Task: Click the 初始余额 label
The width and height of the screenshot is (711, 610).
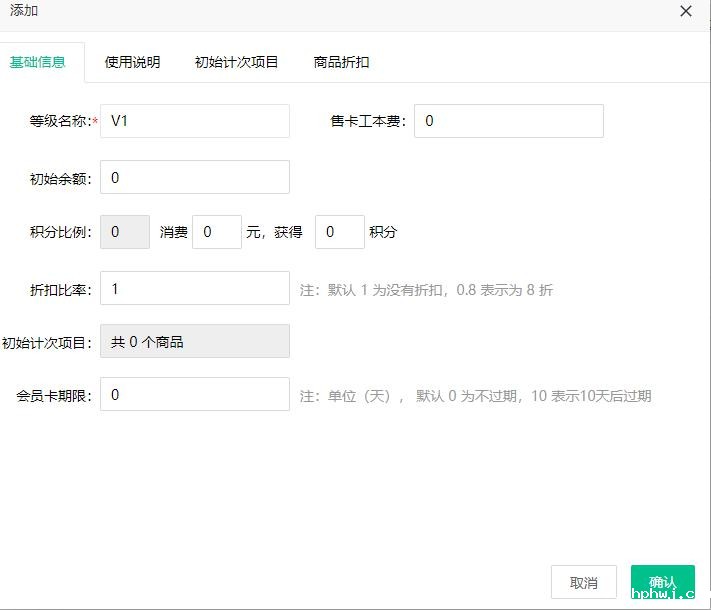Action: point(60,179)
